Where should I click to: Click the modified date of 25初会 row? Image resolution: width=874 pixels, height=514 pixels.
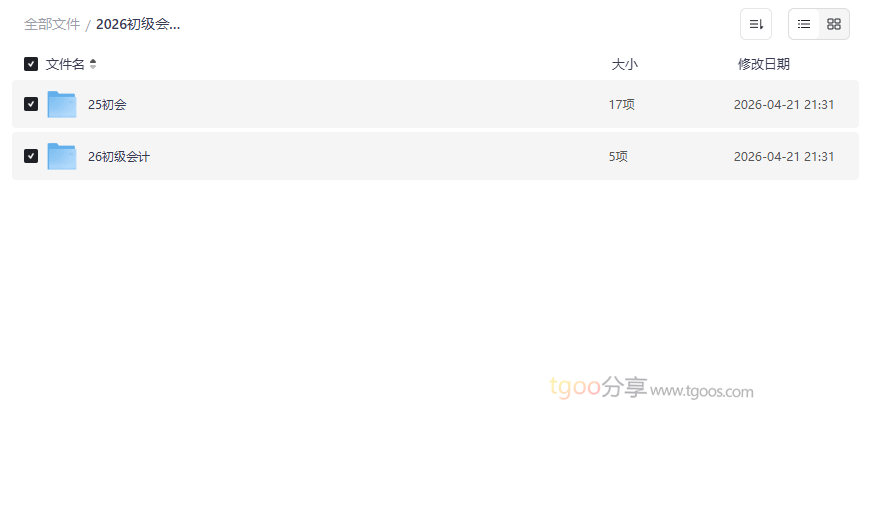[783, 104]
